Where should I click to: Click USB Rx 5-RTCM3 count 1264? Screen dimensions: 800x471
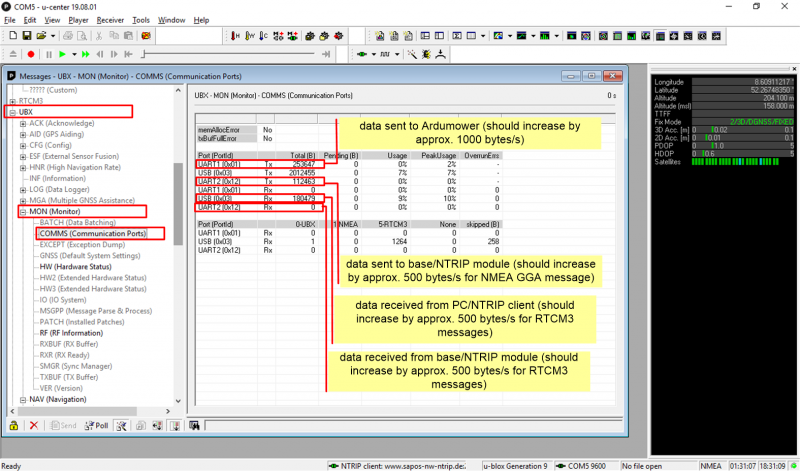(x=397, y=241)
